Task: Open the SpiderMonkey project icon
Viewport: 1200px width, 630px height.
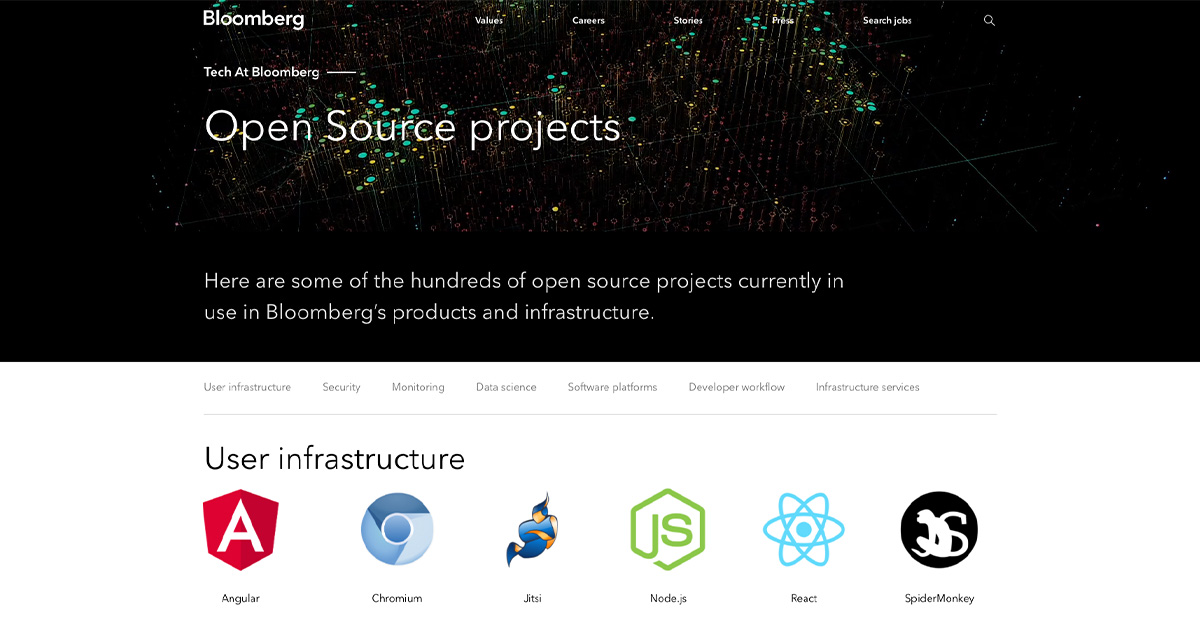Action: (939, 530)
